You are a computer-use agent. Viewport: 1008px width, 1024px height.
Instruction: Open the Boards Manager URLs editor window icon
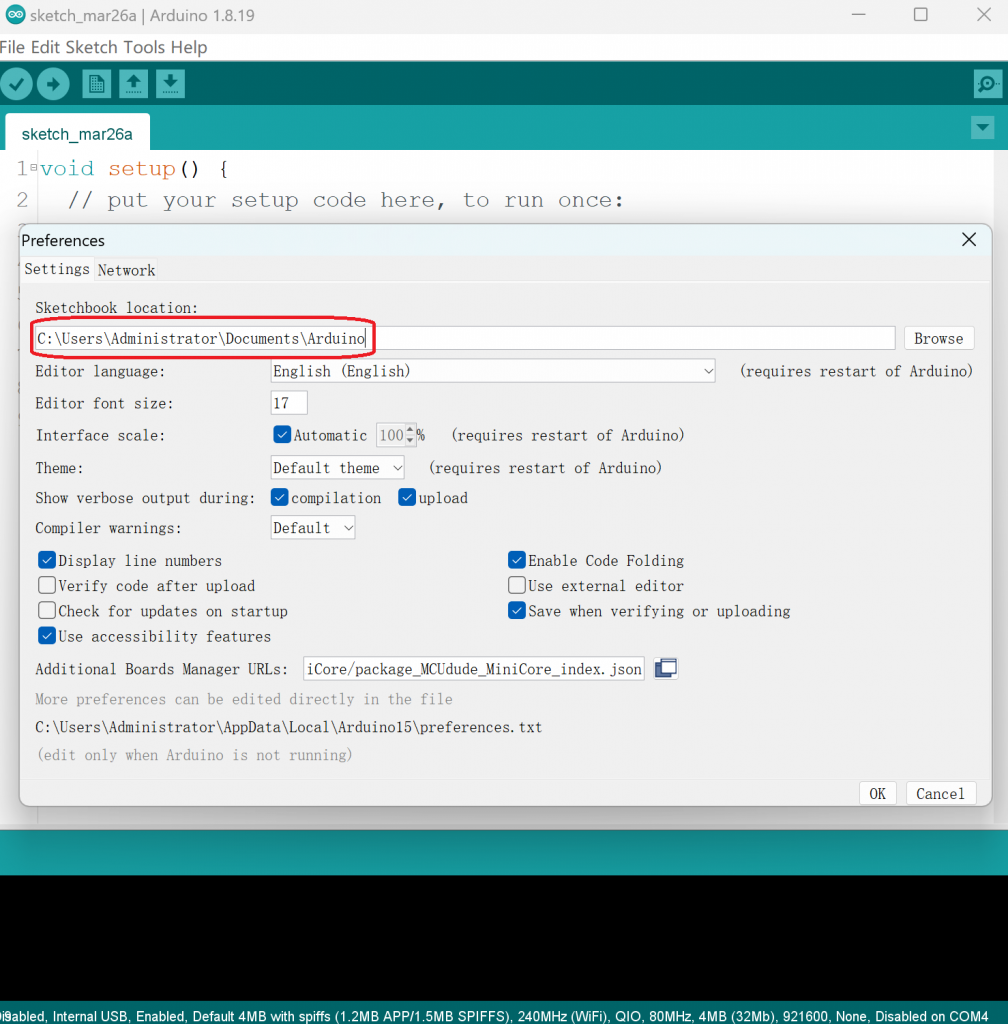coord(666,668)
